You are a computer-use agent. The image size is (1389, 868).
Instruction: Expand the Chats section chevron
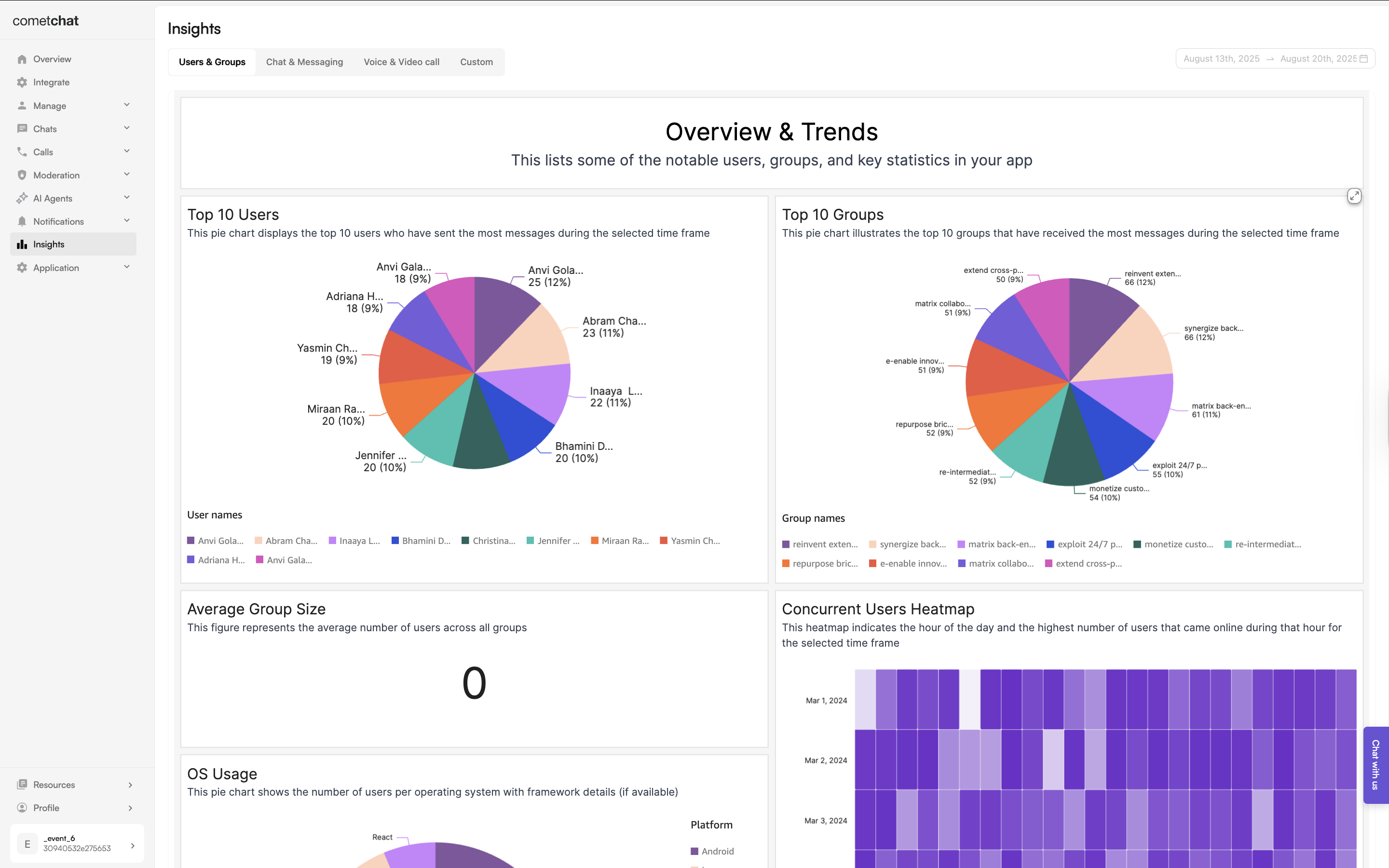point(127,128)
